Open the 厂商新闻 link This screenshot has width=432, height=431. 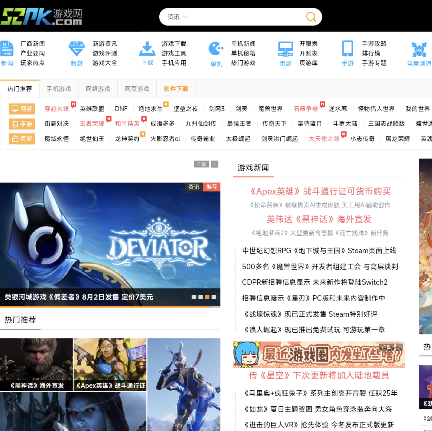click(33, 43)
